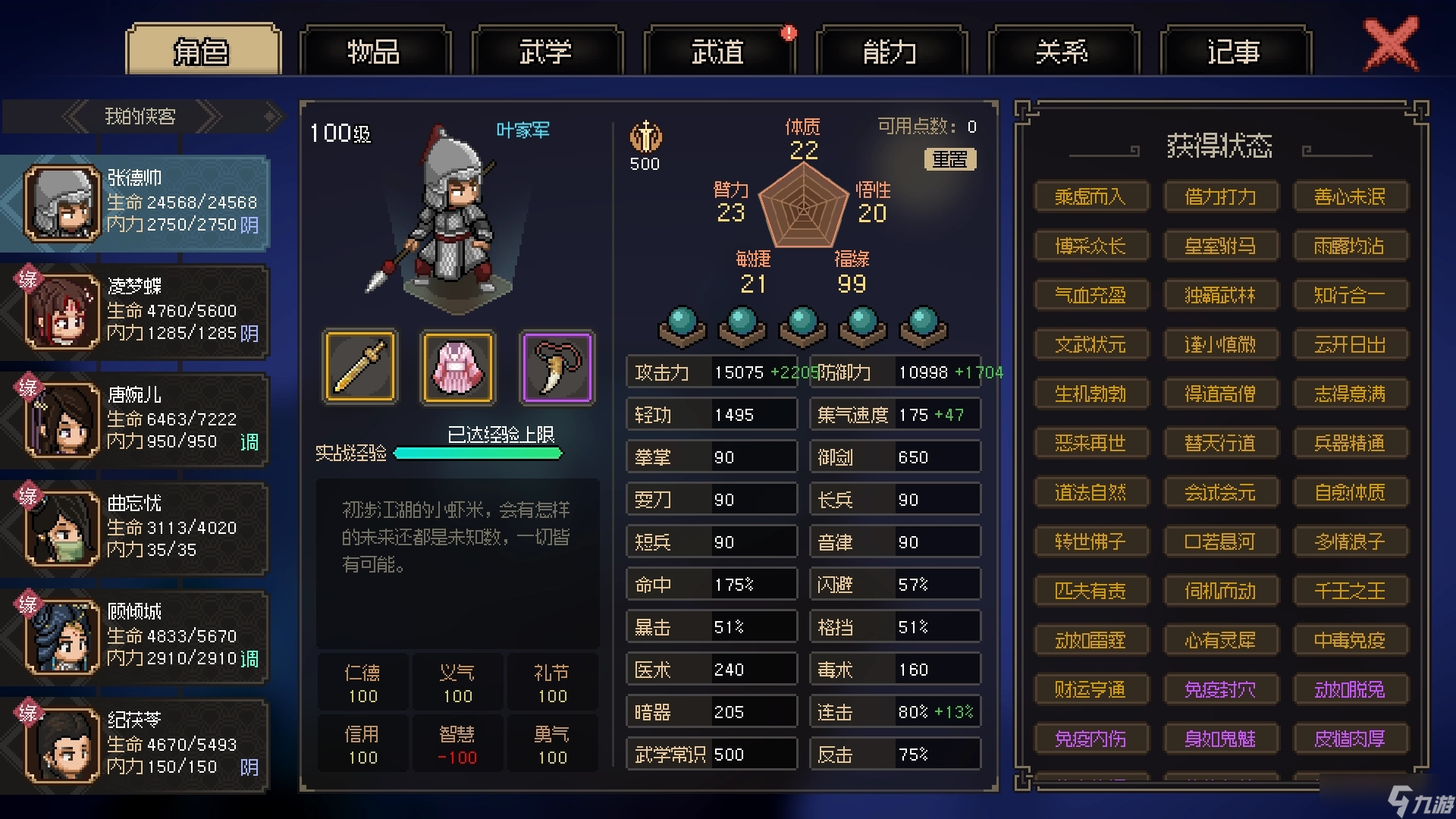The height and width of the screenshot is (819, 1456).
Task: Click the 乘虚而入 status button
Action: pos(1090,197)
